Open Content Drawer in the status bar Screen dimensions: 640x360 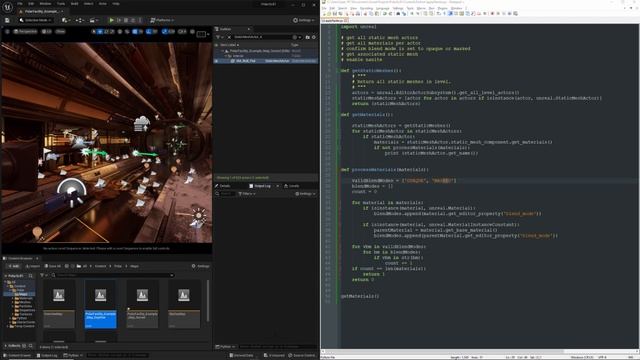pyautogui.click(x=18, y=356)
